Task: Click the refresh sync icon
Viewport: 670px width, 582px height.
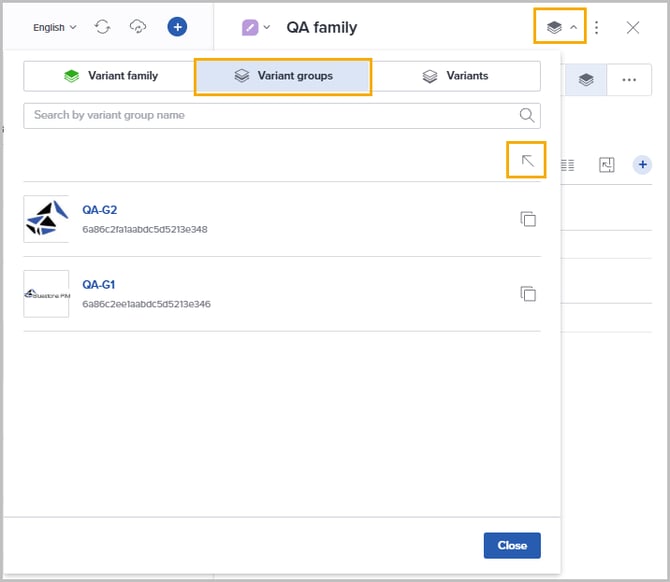Action: coord(103,27)
